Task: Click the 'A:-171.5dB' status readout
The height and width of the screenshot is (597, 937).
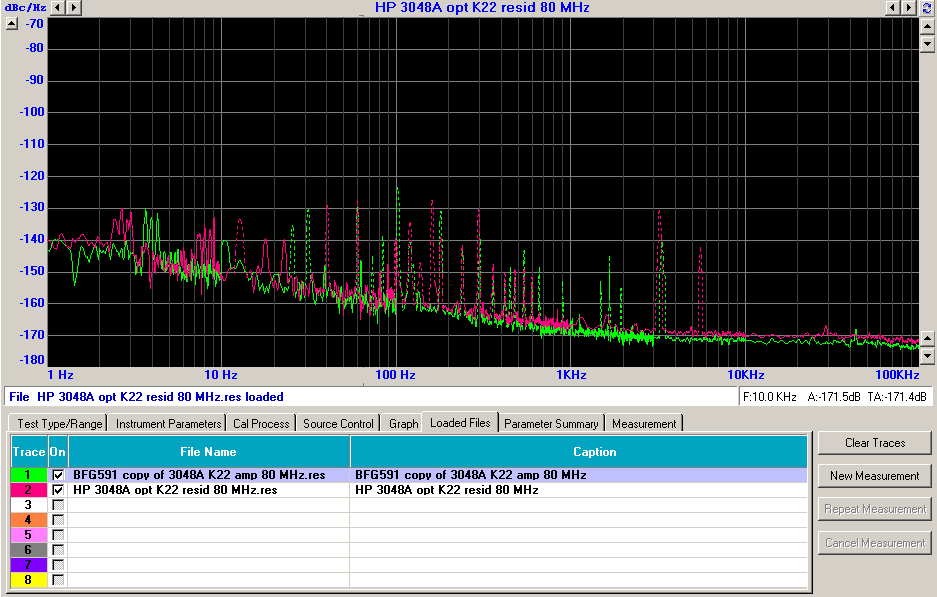Action: (834, 397)
